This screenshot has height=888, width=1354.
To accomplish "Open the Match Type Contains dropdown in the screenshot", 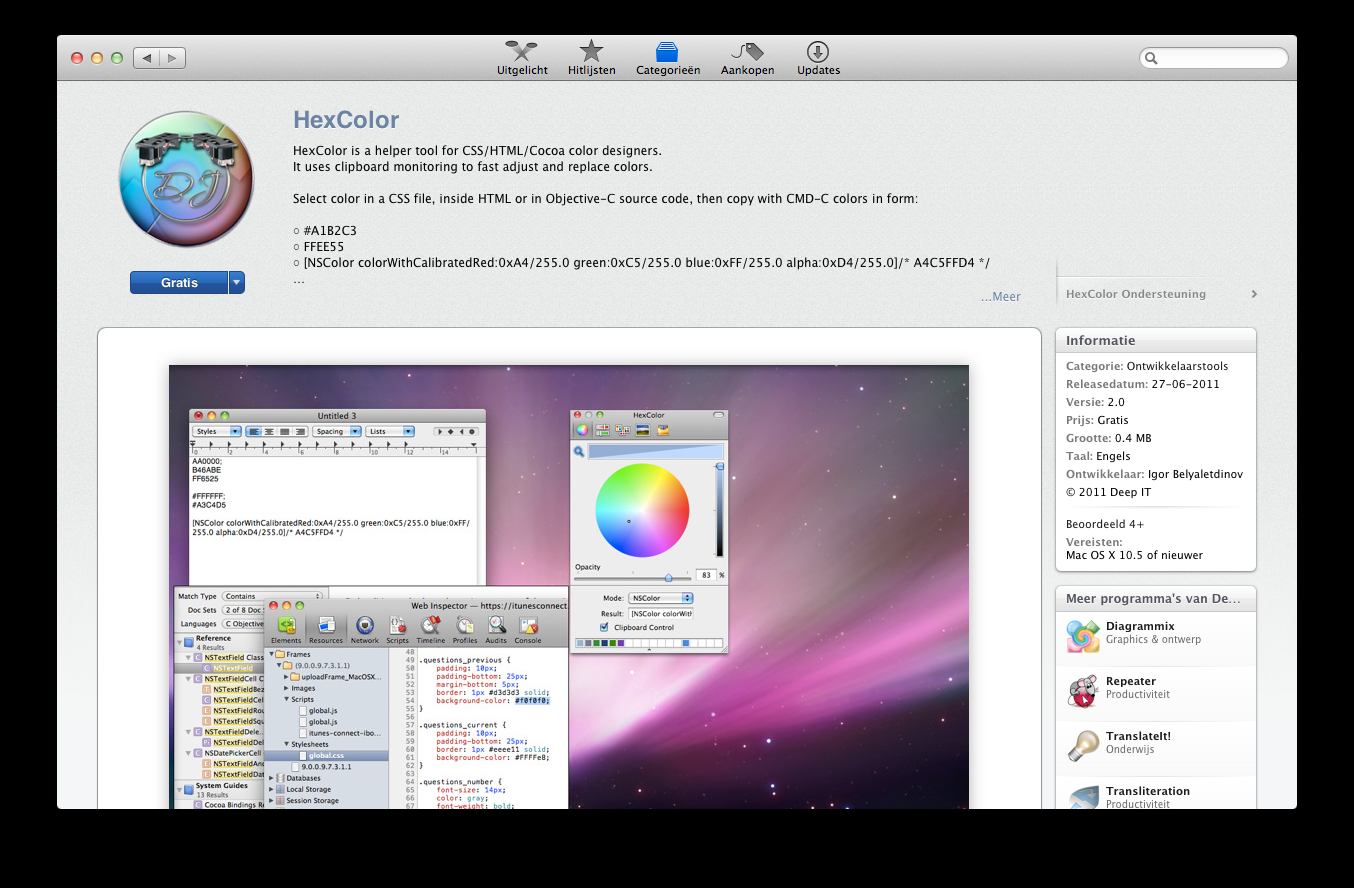I will click(272, 596).
